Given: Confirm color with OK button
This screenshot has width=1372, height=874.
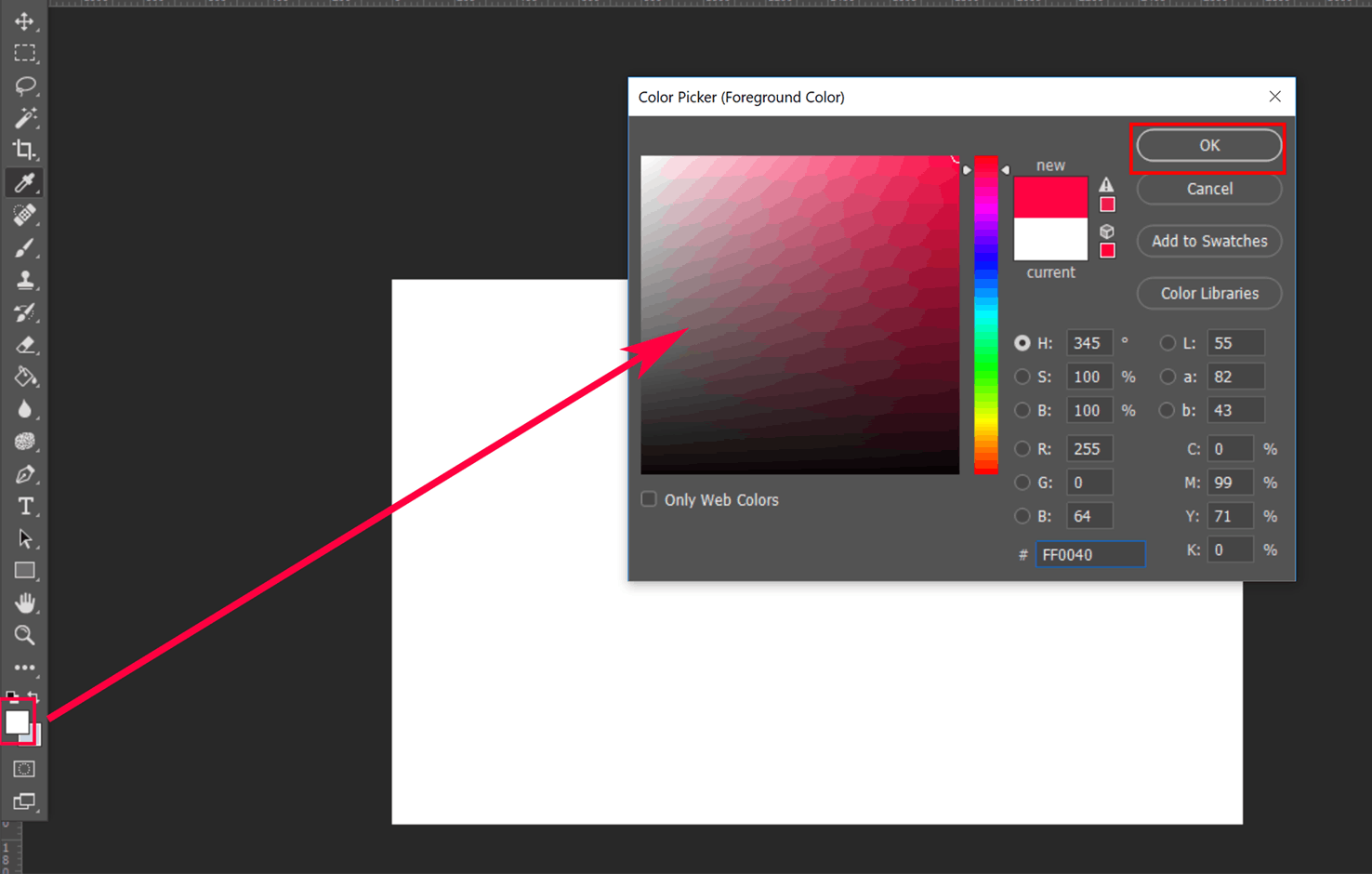Looking at the screenshot, I should pyautogui.click(x=1208, y=145).
